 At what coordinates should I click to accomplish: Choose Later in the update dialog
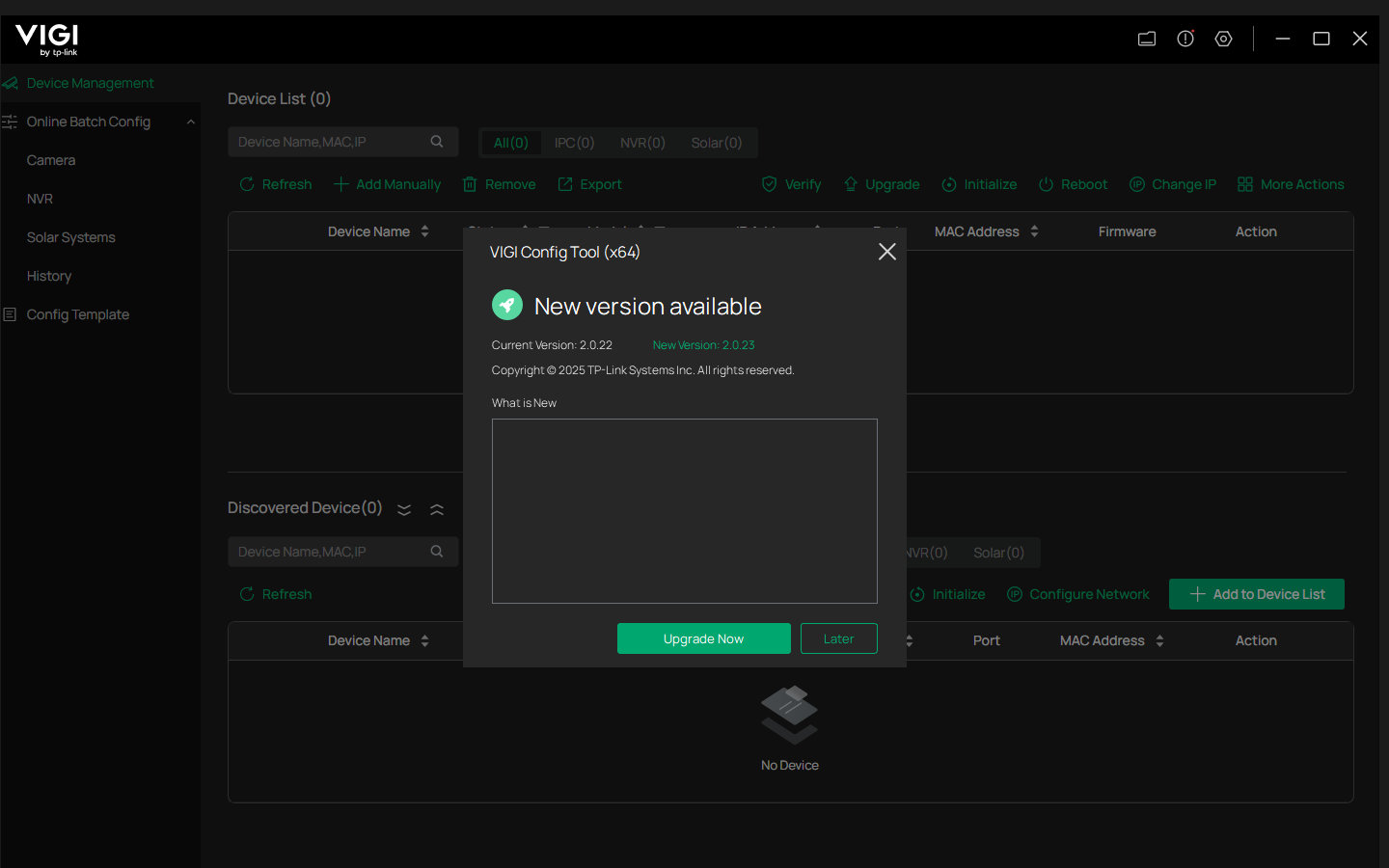[x=838, y=638]
